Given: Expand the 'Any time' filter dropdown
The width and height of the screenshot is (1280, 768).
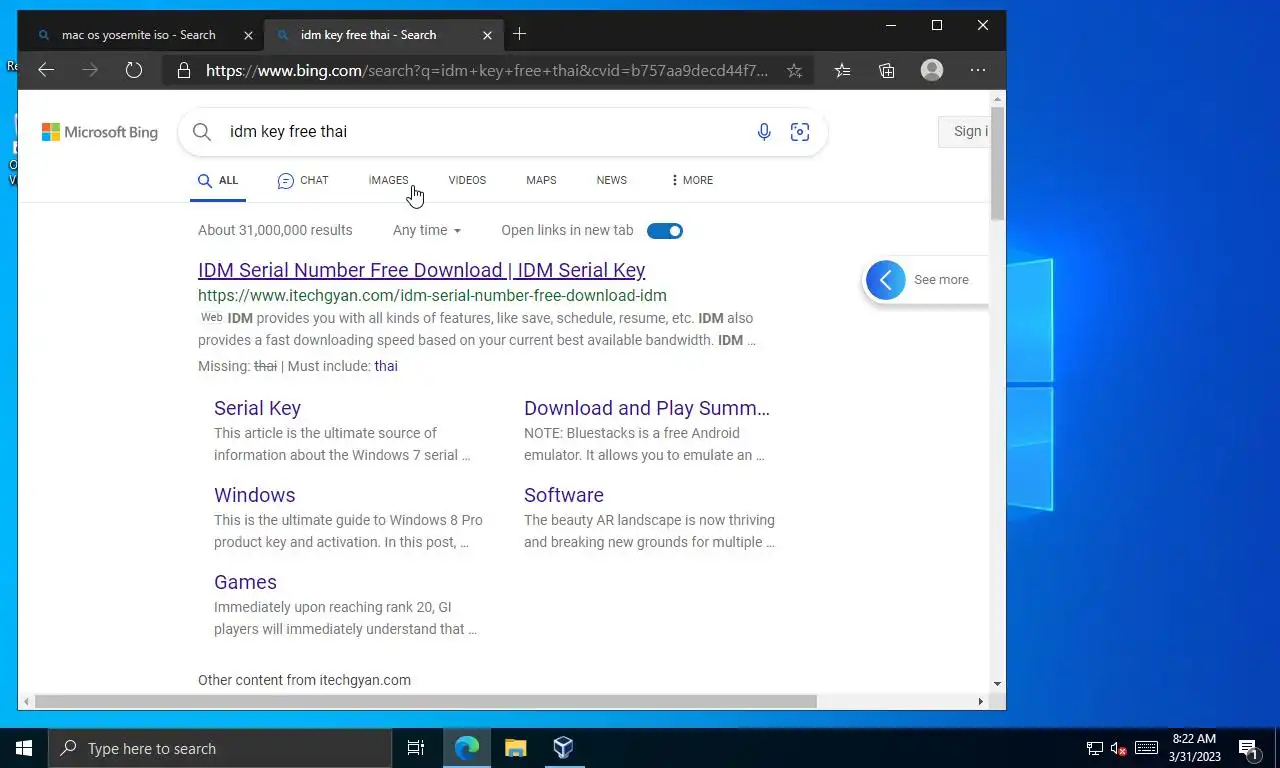Looking at the screenshot, I should pyautogui.click(x=427, y=230).
